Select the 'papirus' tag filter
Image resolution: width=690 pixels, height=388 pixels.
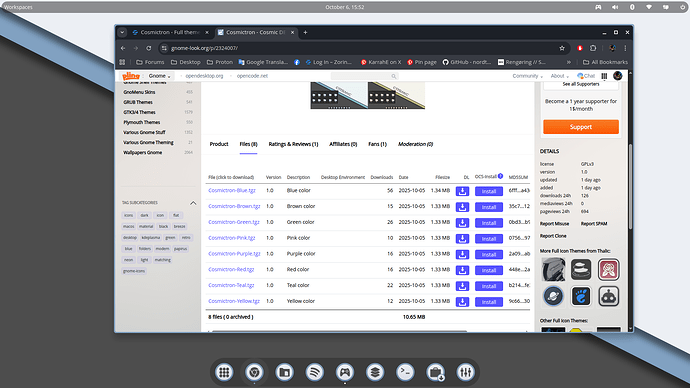180,249
